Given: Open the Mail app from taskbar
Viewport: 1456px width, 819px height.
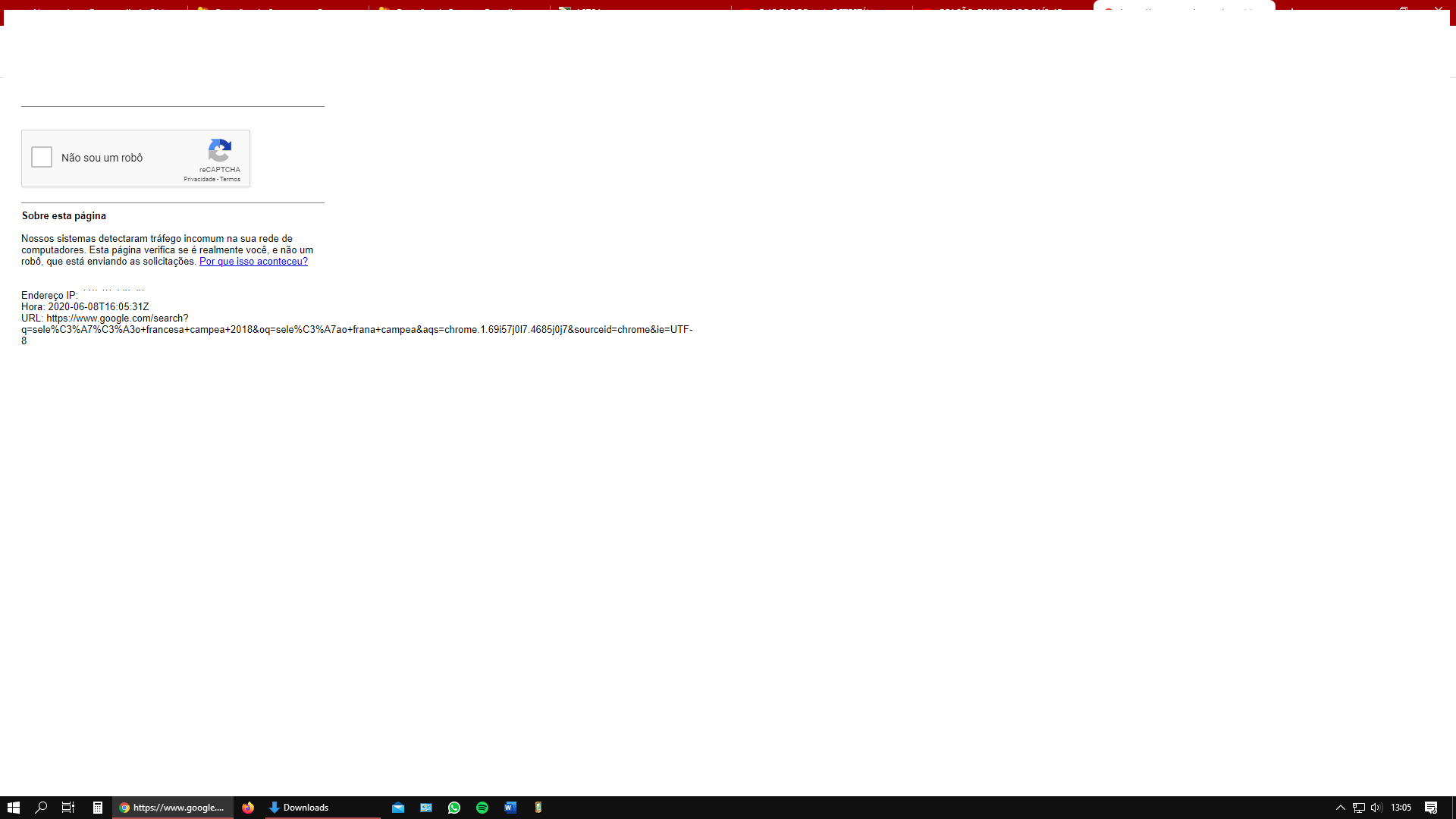Looking at the screenshot, I should 398,808.
